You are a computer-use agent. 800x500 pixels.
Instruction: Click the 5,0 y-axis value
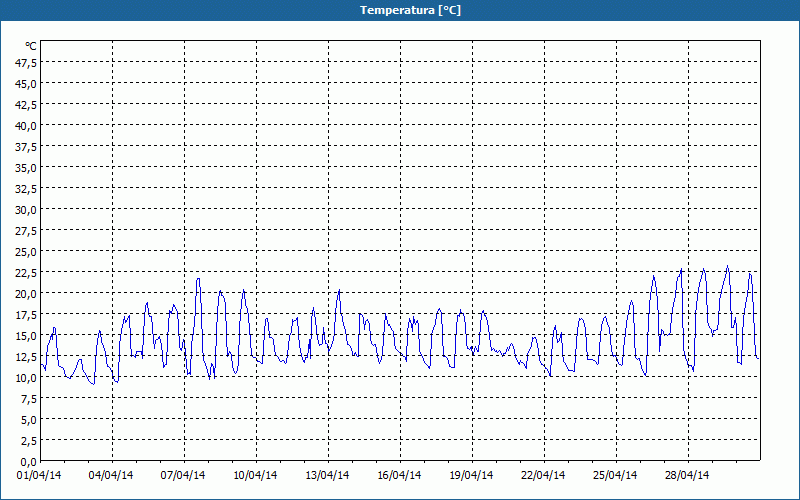pyautogui.click(x=29, y=420)
